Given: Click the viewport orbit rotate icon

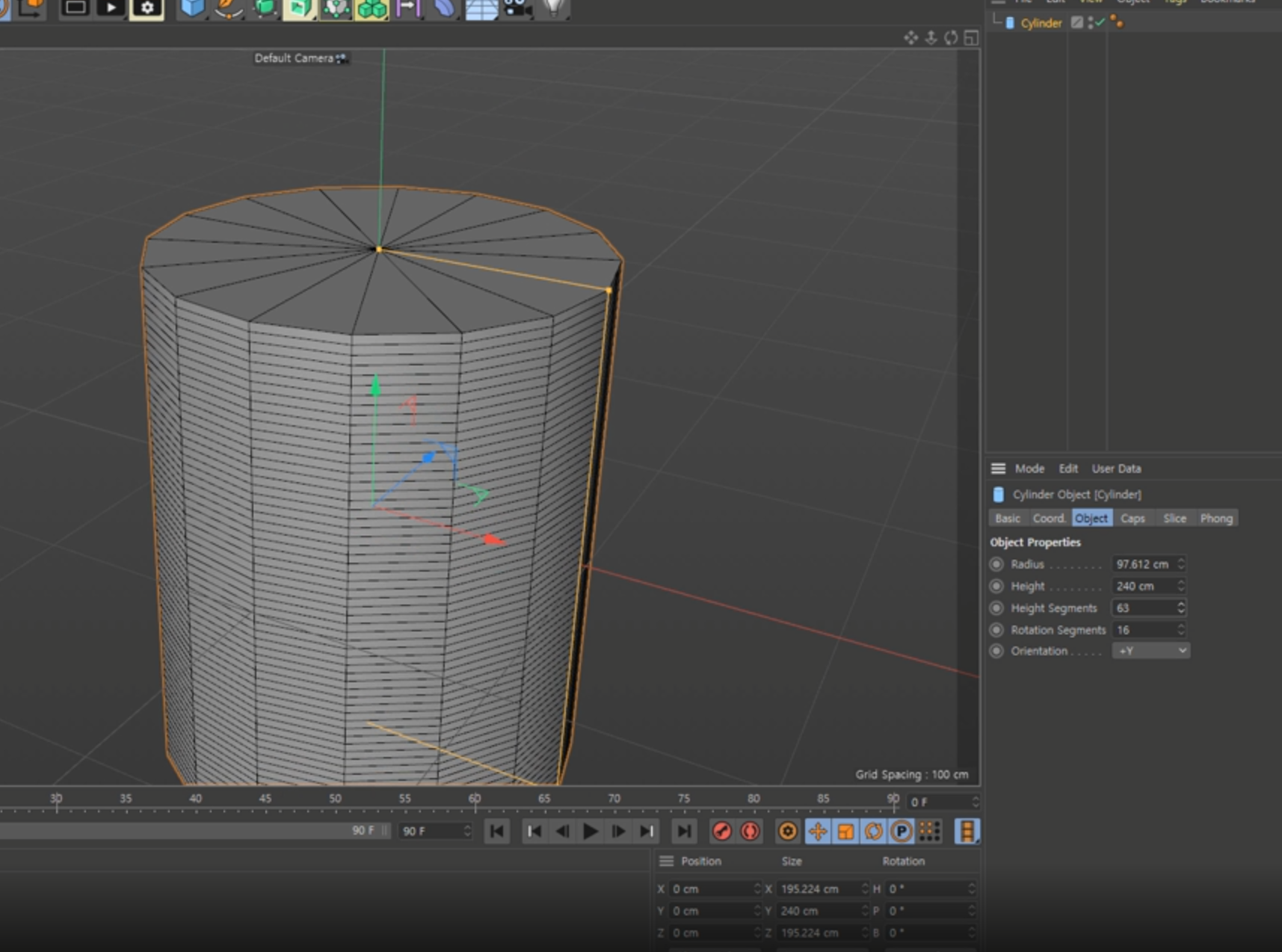Looking at the screenshot, I should coord(951,38).
